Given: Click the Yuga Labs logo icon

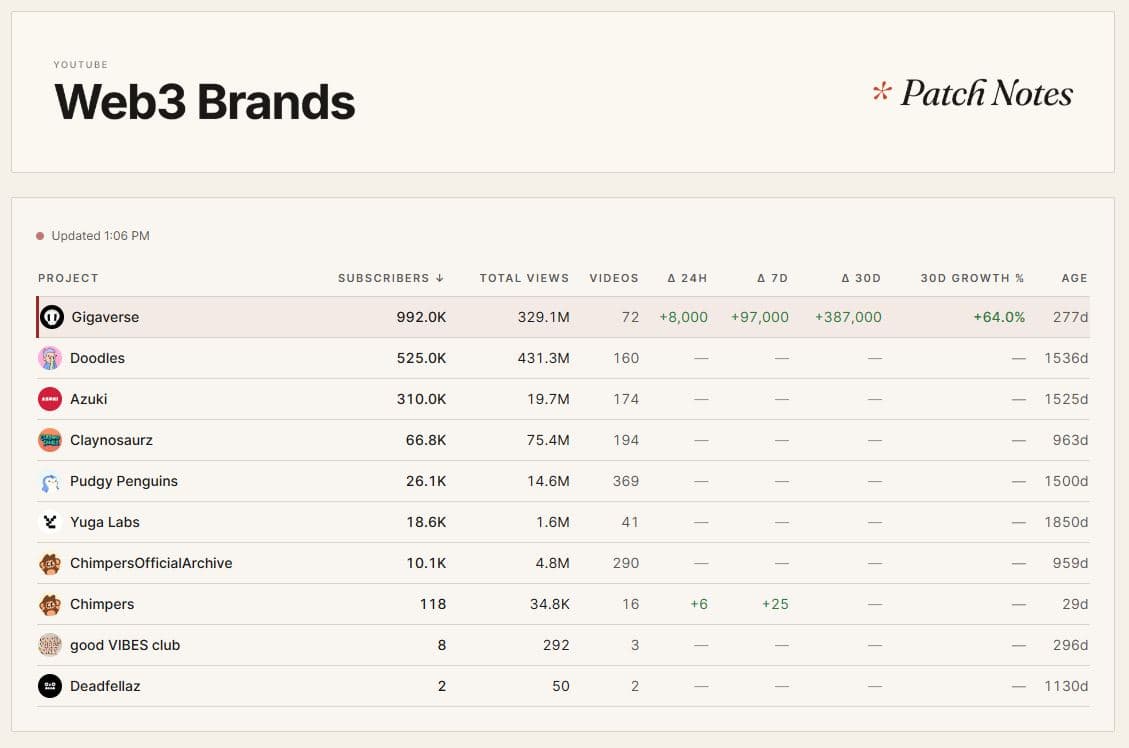Looking at the screenshot, I should (x=50, y=522).
